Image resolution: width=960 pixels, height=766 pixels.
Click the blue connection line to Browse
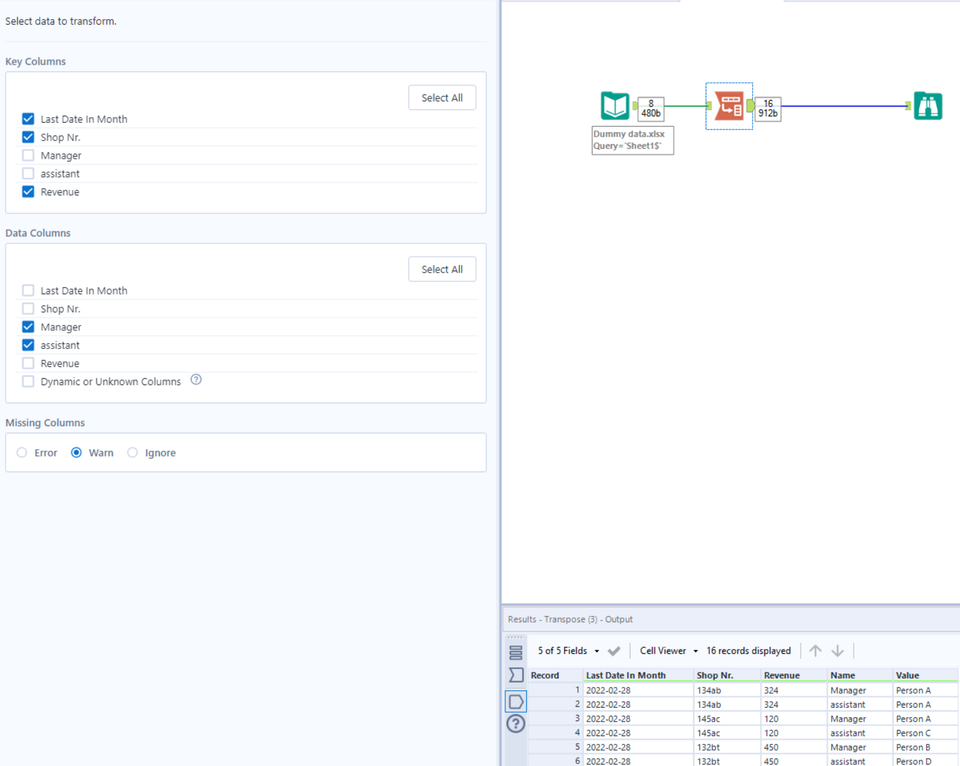[x=843, y=106]
